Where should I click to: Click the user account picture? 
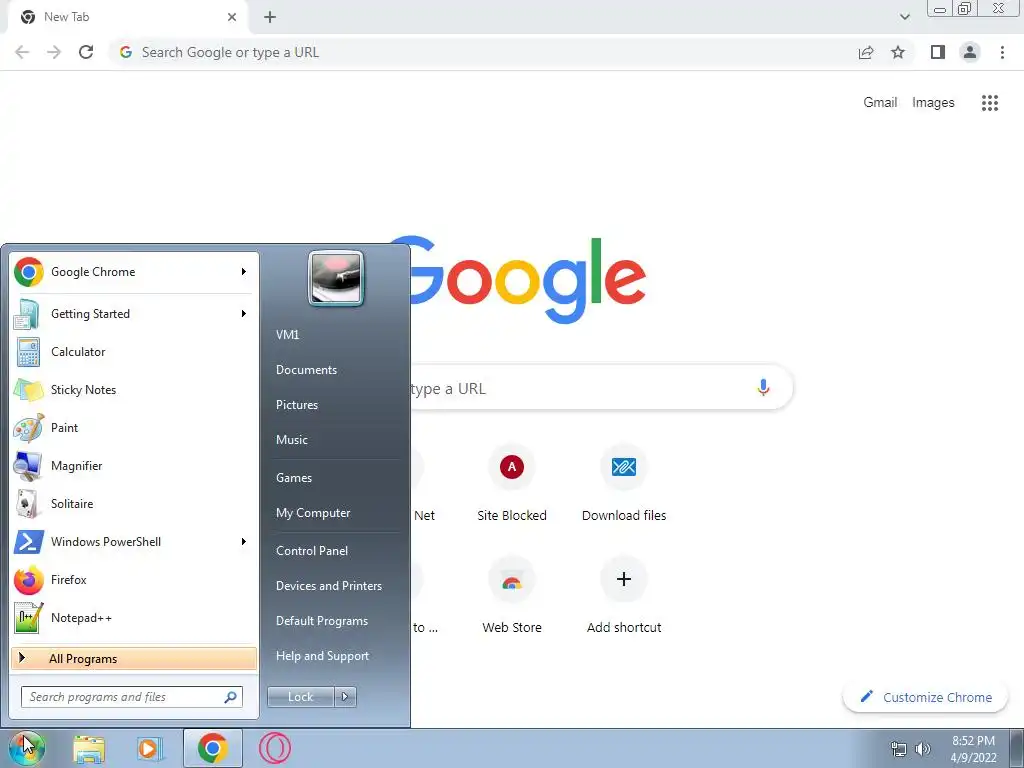tap(336, 278)
